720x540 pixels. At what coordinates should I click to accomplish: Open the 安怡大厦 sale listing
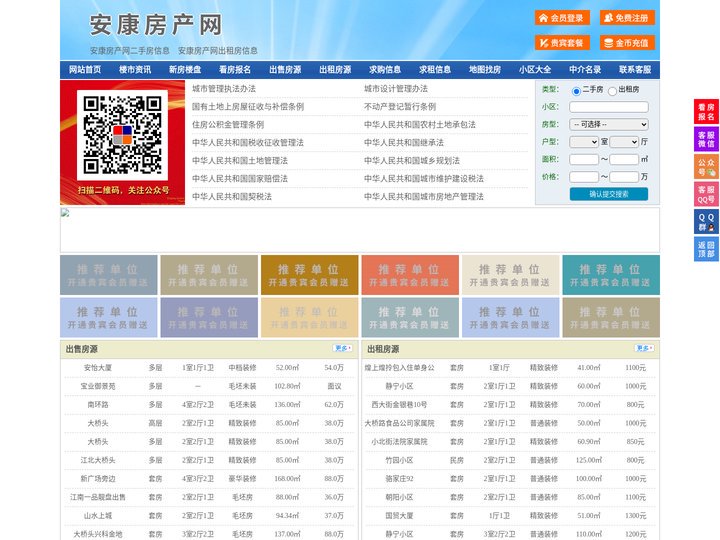(x=98, y=367)
